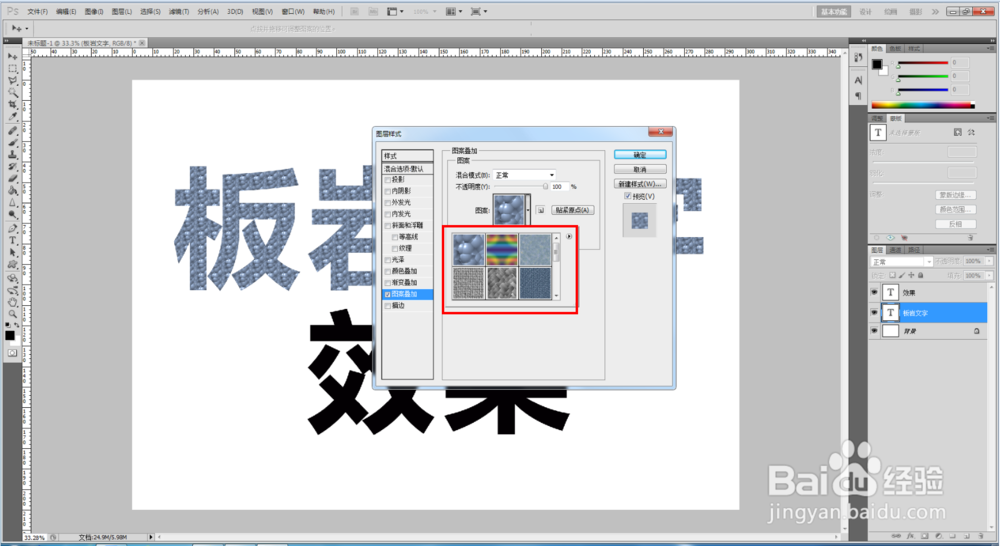
Task: Select the Quick Selection tool
Action: point(12,92)
